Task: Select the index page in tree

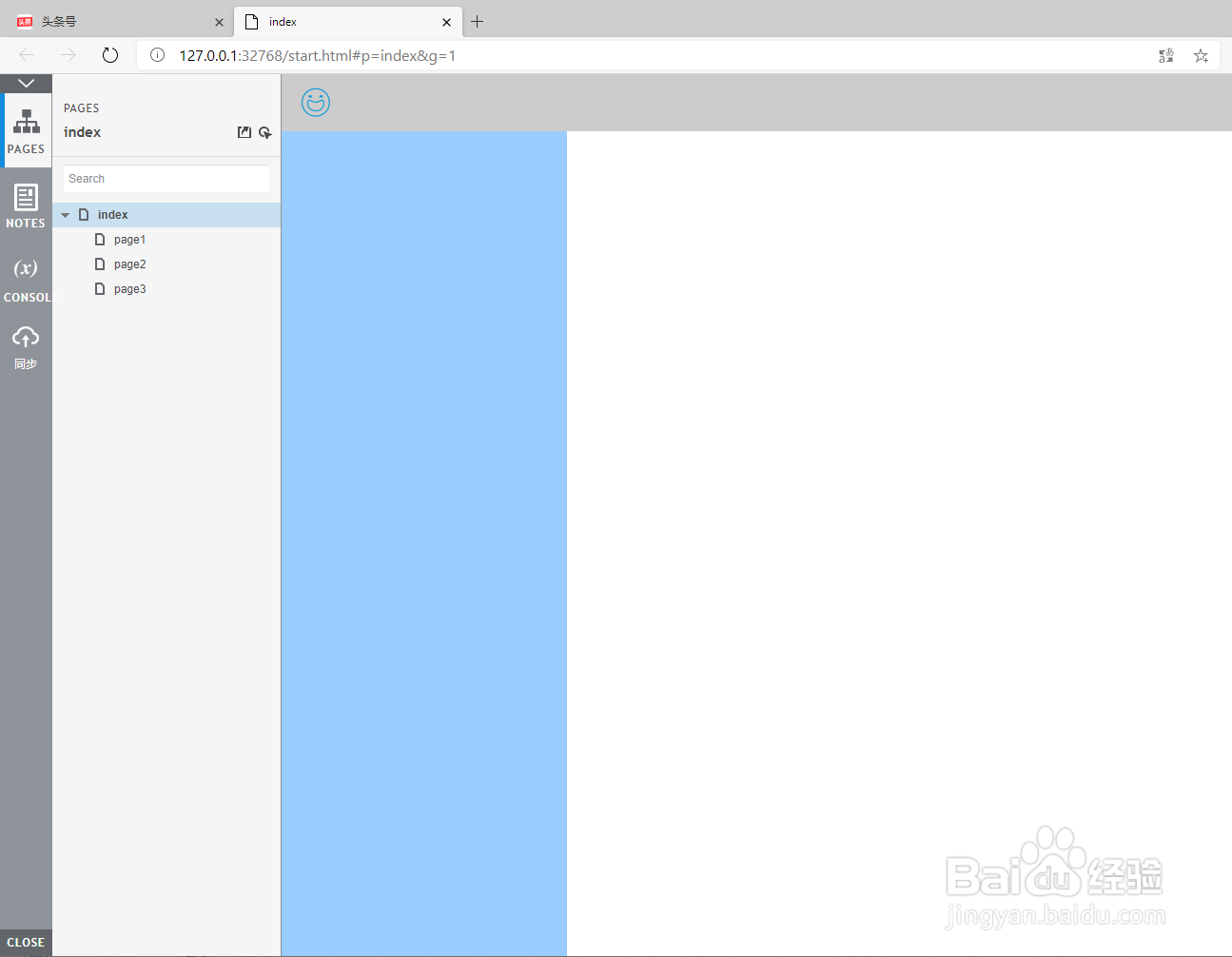Action: pos(166,215)
